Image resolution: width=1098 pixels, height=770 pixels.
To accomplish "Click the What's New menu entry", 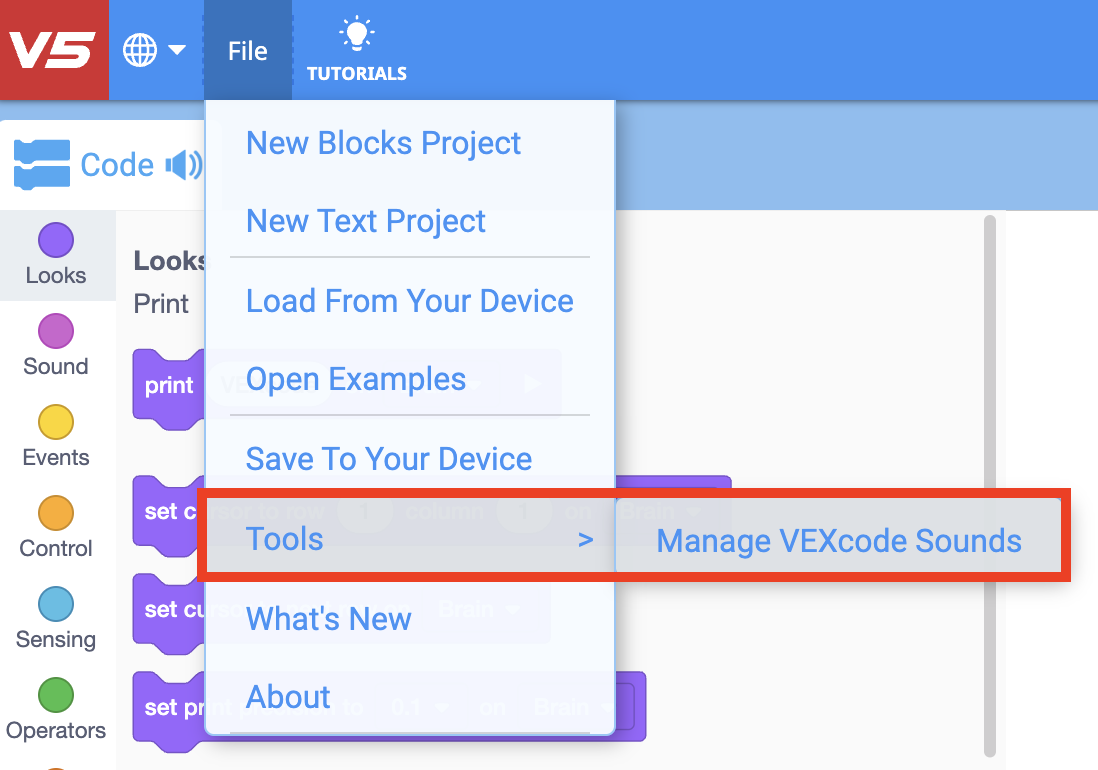I will click(x=328, y=619).
